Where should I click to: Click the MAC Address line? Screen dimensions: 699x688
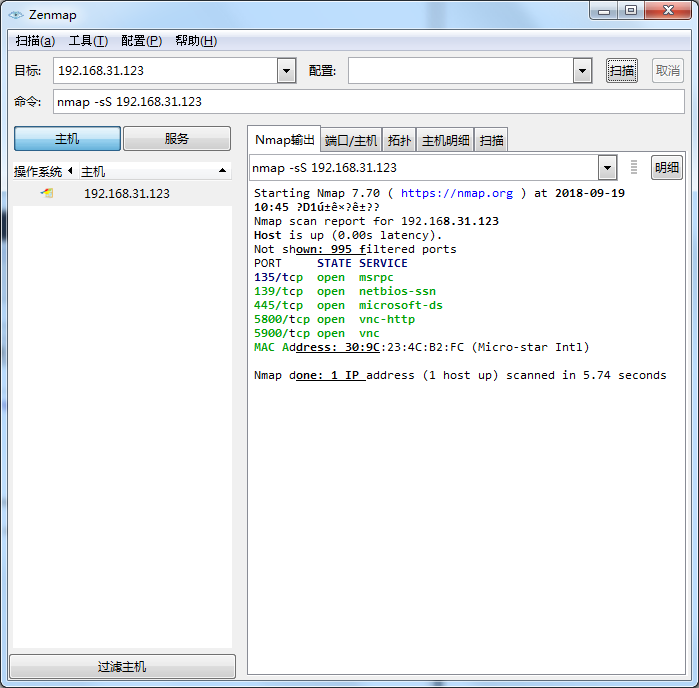(x=421, y=347)
